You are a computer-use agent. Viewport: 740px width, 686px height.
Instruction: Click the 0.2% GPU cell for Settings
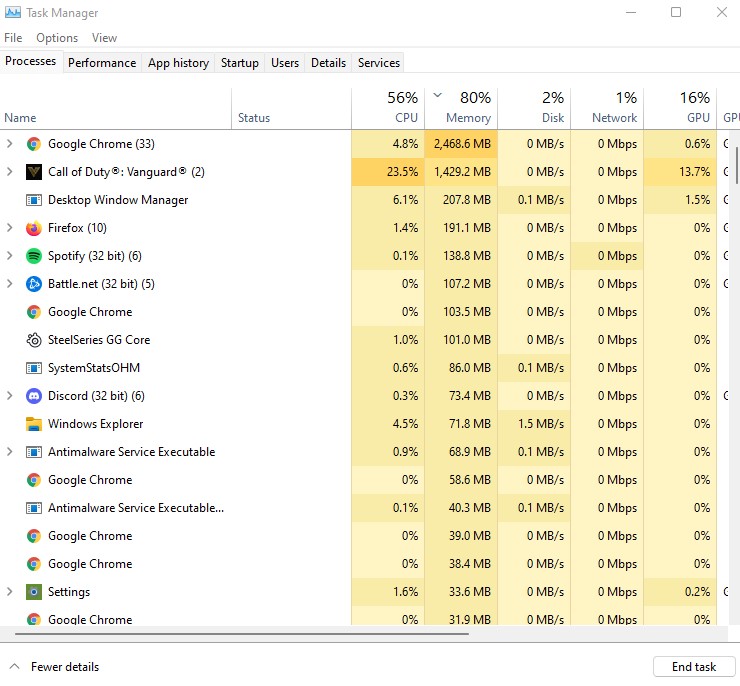click(681, 592)
